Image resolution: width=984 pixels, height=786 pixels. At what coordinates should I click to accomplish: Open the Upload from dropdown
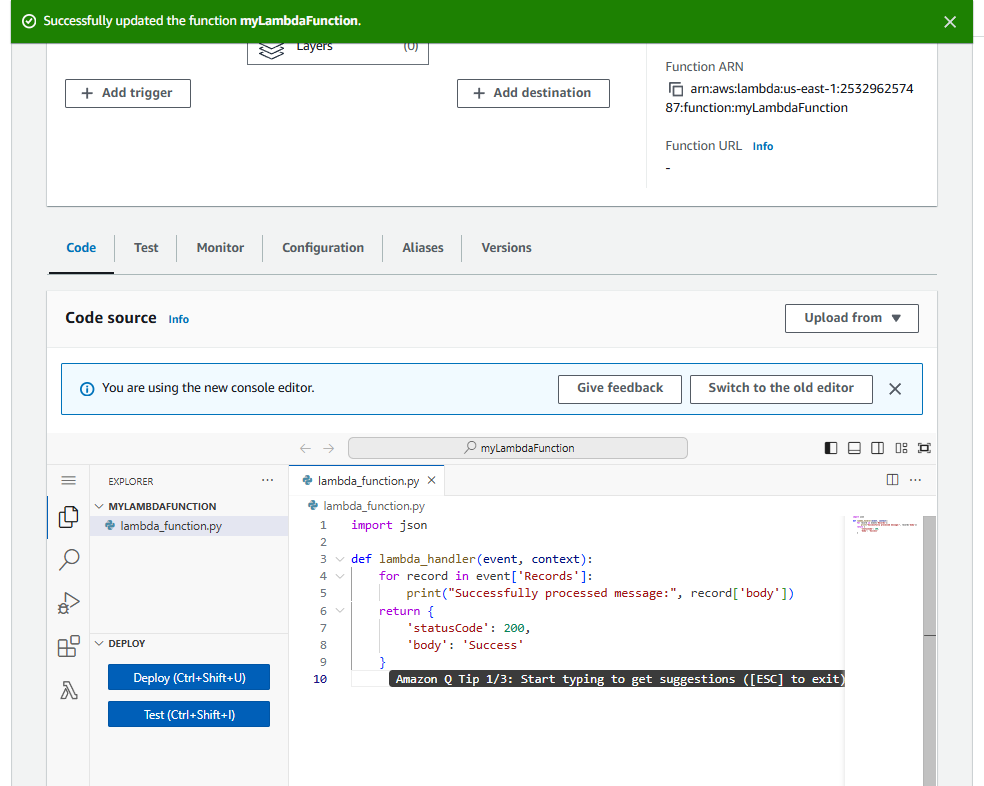click(x=851, y=318)
